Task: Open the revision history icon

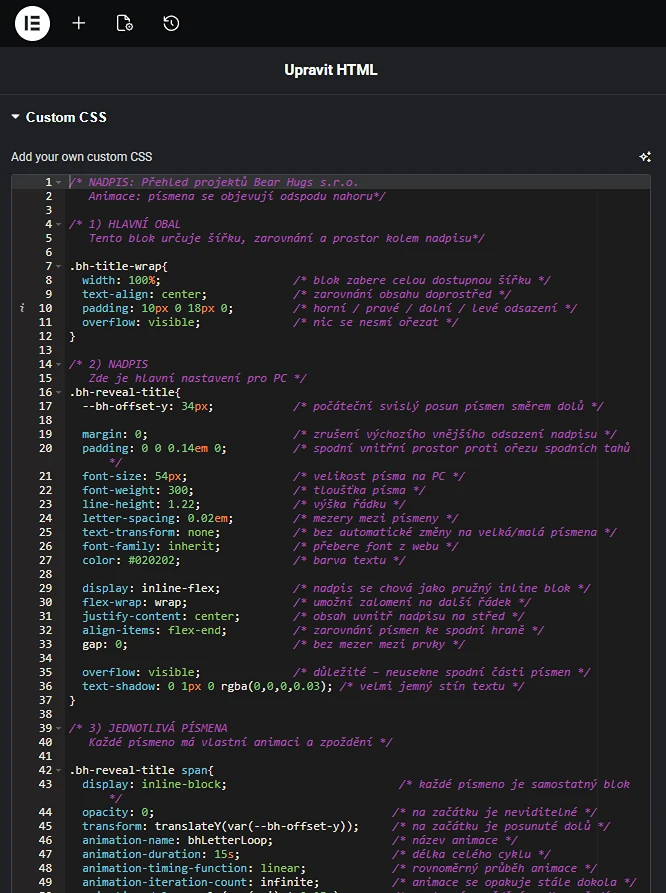Action: 171,23
